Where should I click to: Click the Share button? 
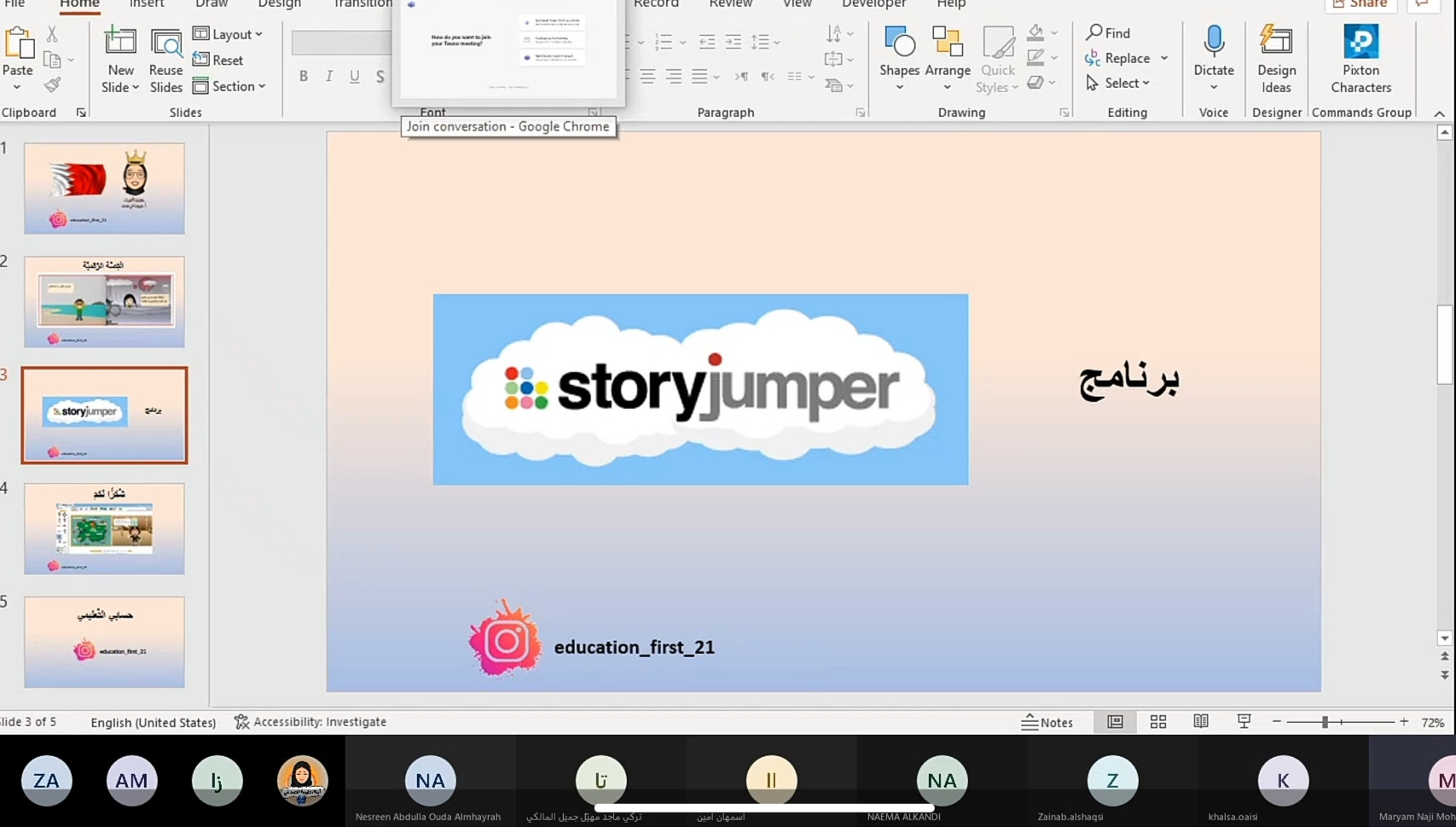point(1360,4)
